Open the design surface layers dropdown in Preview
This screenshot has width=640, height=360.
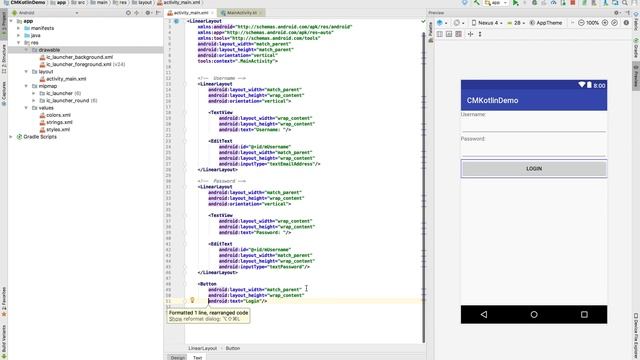pyautogui.click(x=442, y=23)
